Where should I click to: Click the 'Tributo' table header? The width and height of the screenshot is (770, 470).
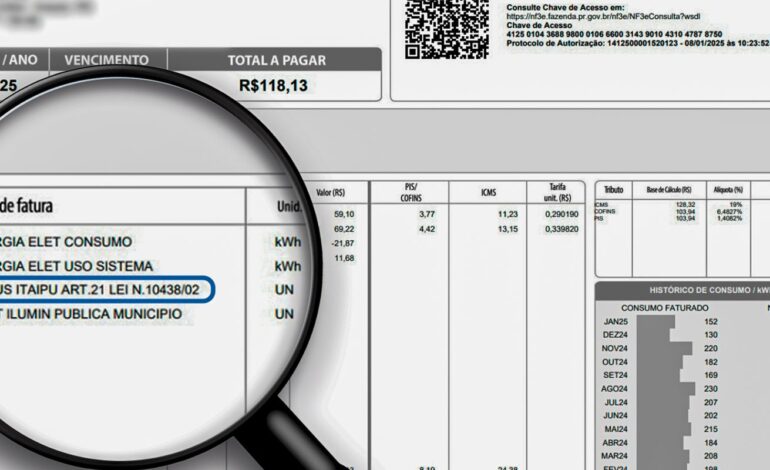click(613, 190)
